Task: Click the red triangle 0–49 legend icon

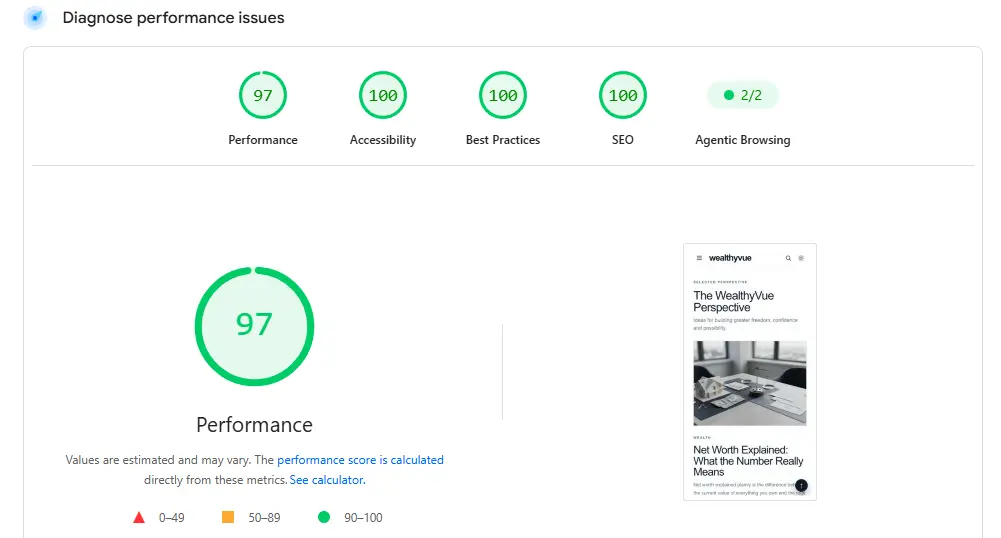Action: pos(139,518)
